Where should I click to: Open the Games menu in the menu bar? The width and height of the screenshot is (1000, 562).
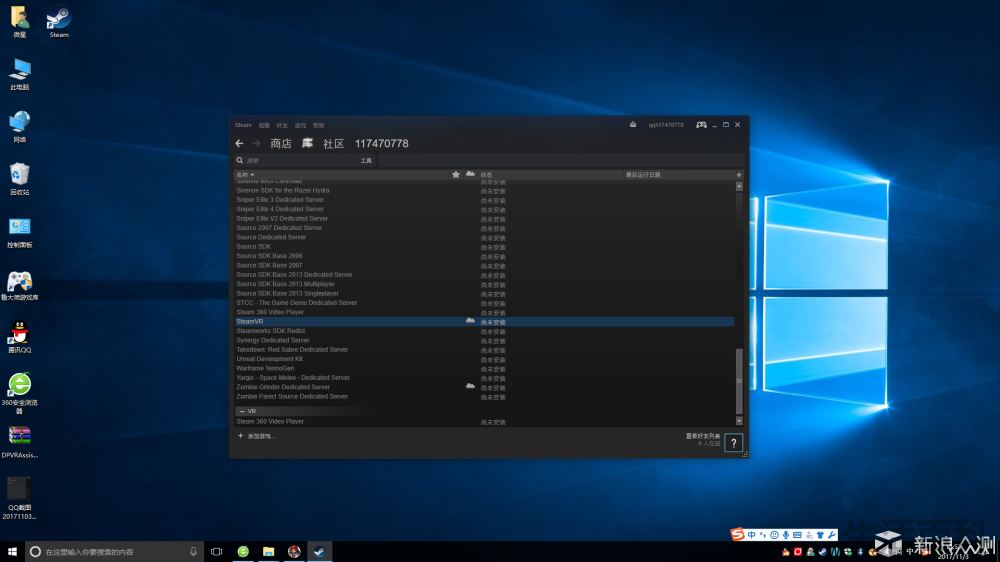[300, 125]
